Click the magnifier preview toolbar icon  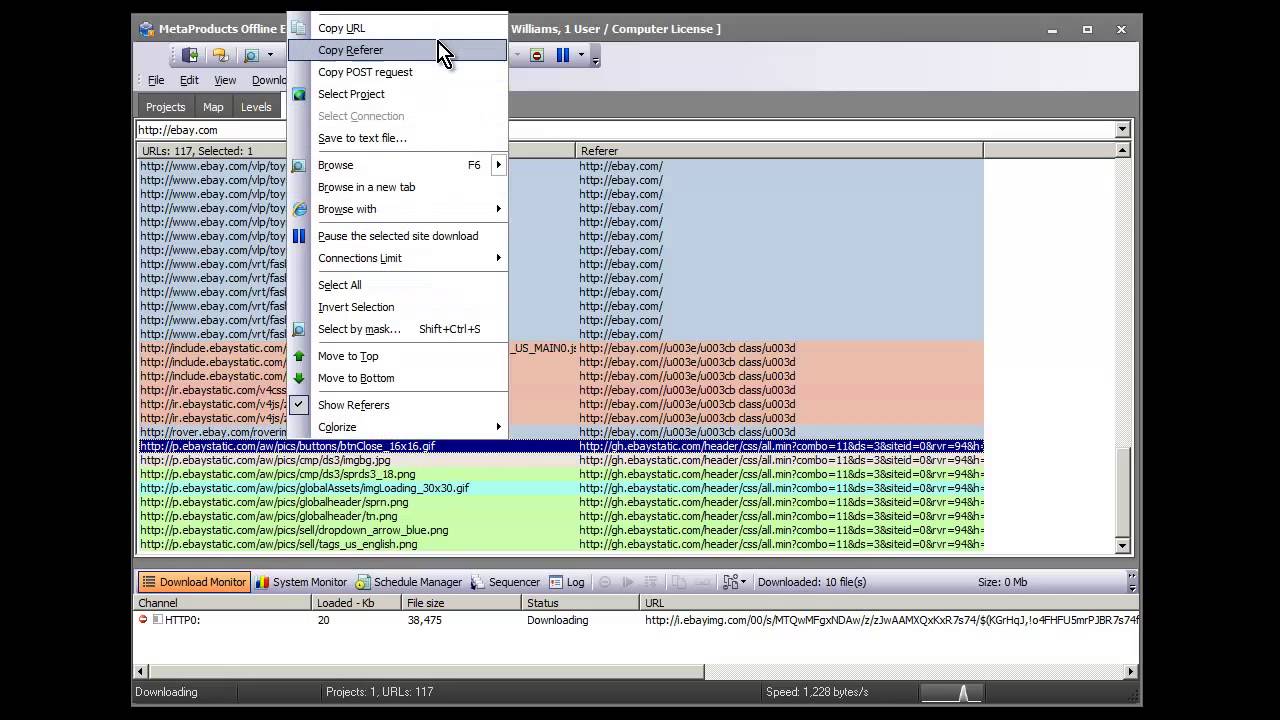(x=251, y=55)
